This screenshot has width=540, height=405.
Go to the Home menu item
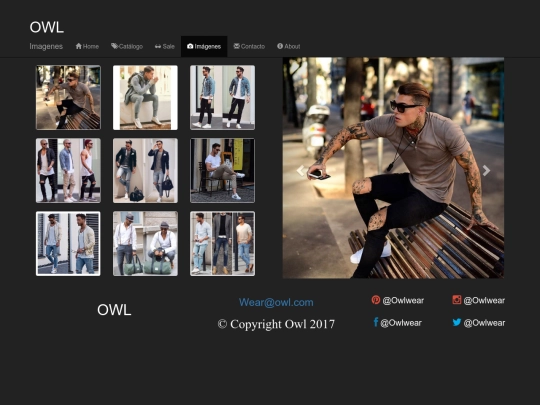point(87,46)
